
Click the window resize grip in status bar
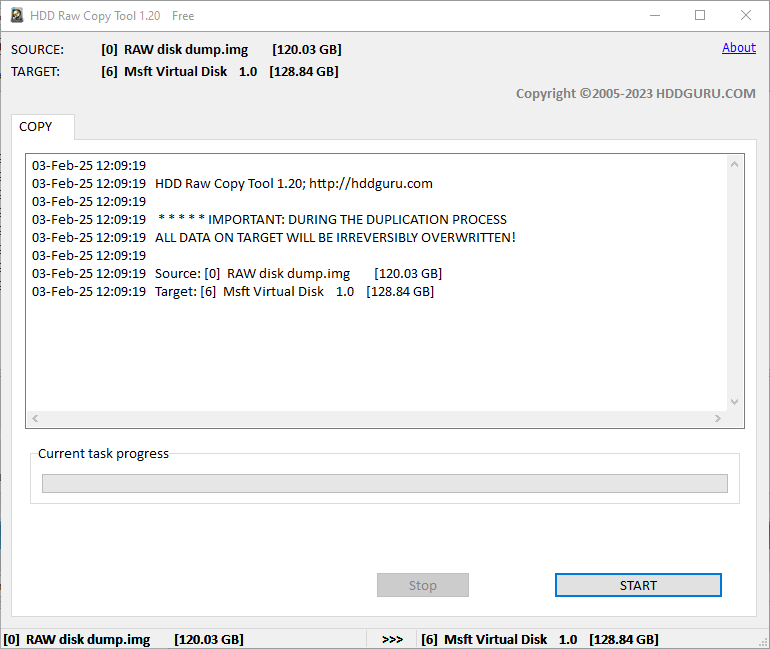pyautogui.click(x=763, y=642)
